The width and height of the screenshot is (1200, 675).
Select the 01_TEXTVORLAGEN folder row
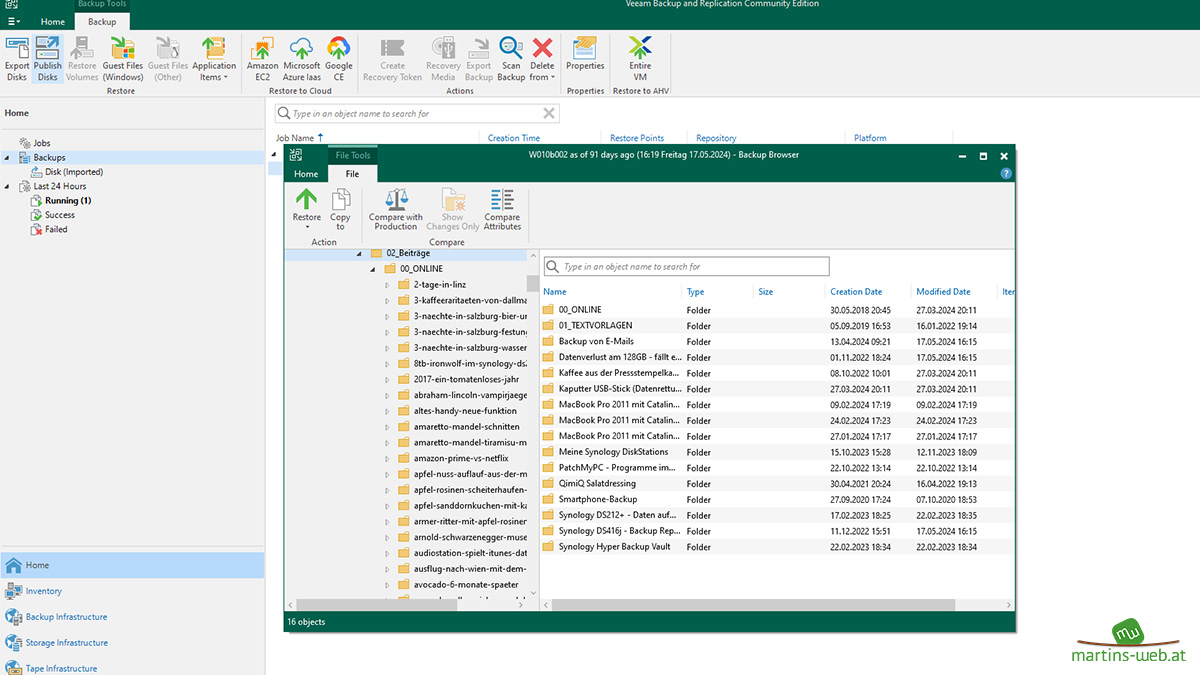point(778,325)
